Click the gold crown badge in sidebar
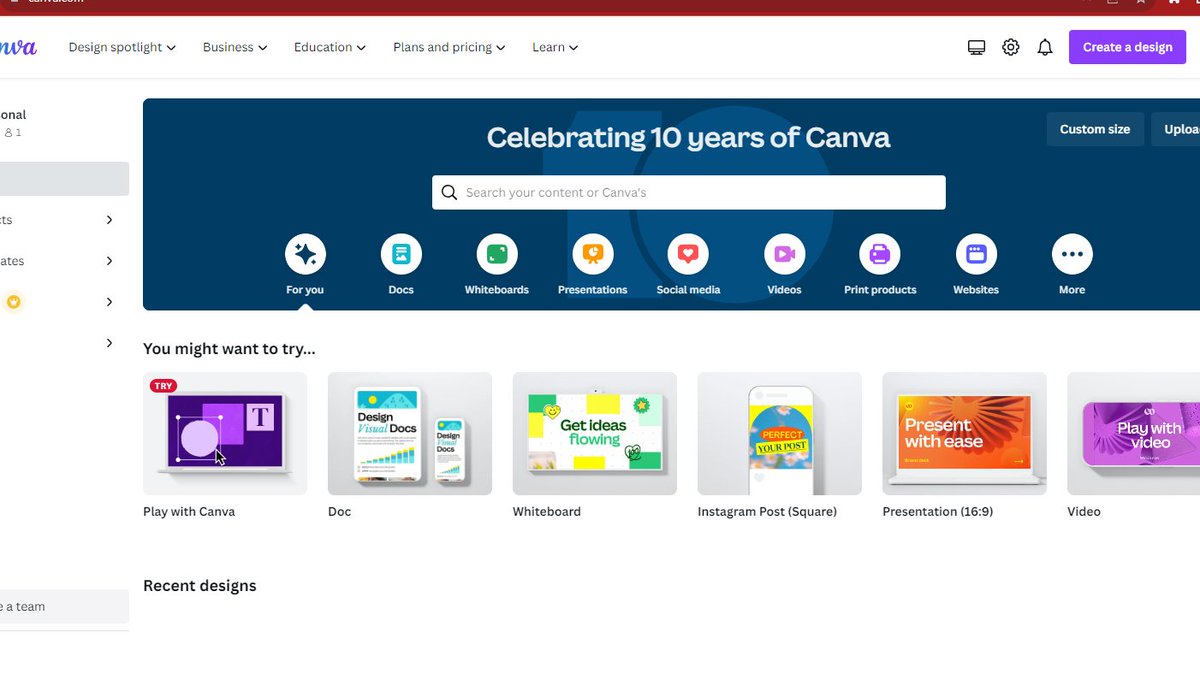The image size is (1200, 674). [x=13, y=302]
